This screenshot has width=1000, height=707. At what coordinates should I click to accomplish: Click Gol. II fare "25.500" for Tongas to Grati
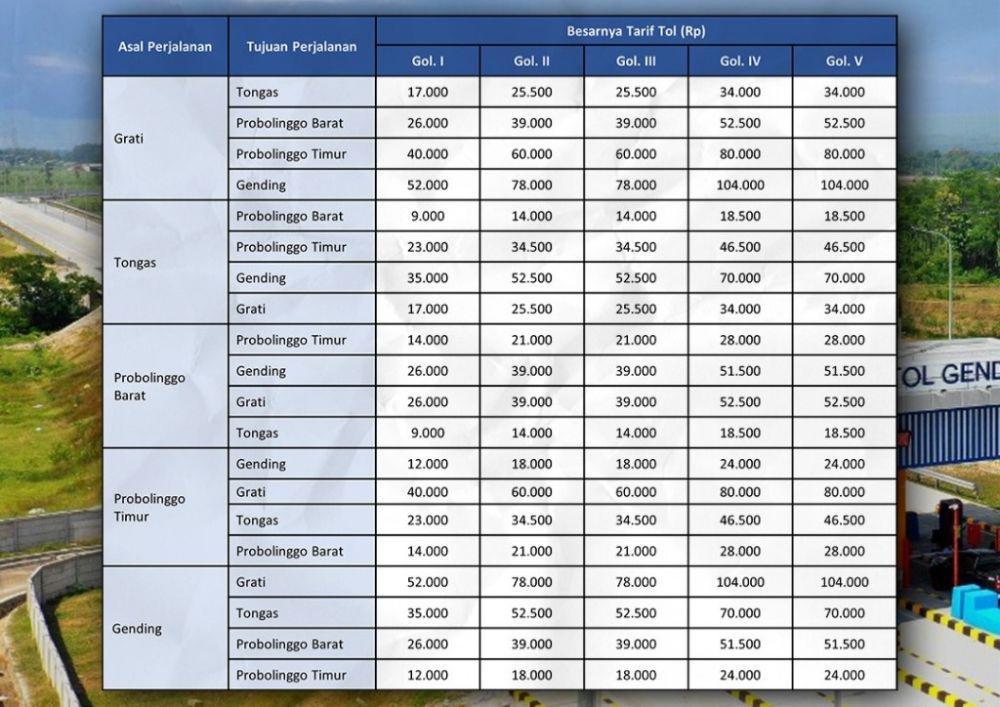[x=531, y=309]
